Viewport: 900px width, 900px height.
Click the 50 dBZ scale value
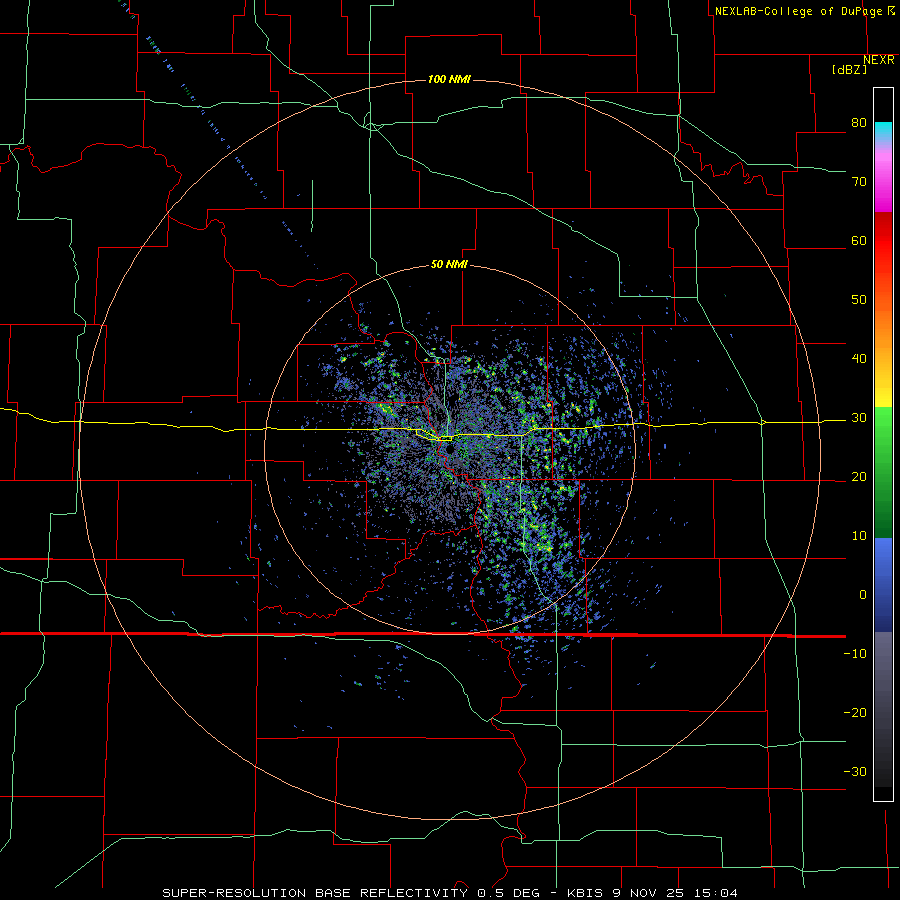tap(859, 300)
